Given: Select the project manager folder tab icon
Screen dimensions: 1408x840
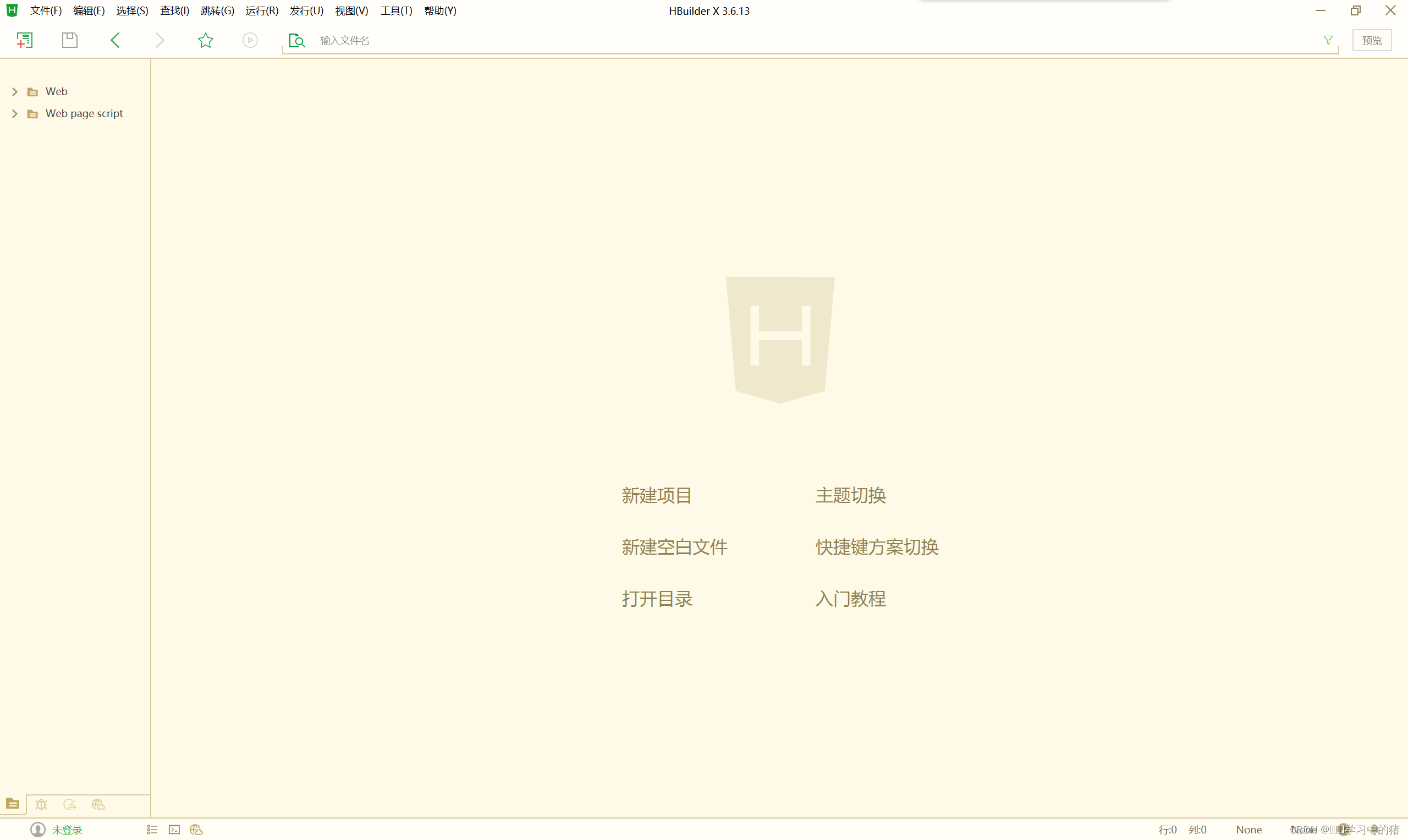Looking at the screenshot, I should click(x=13, y=804).
